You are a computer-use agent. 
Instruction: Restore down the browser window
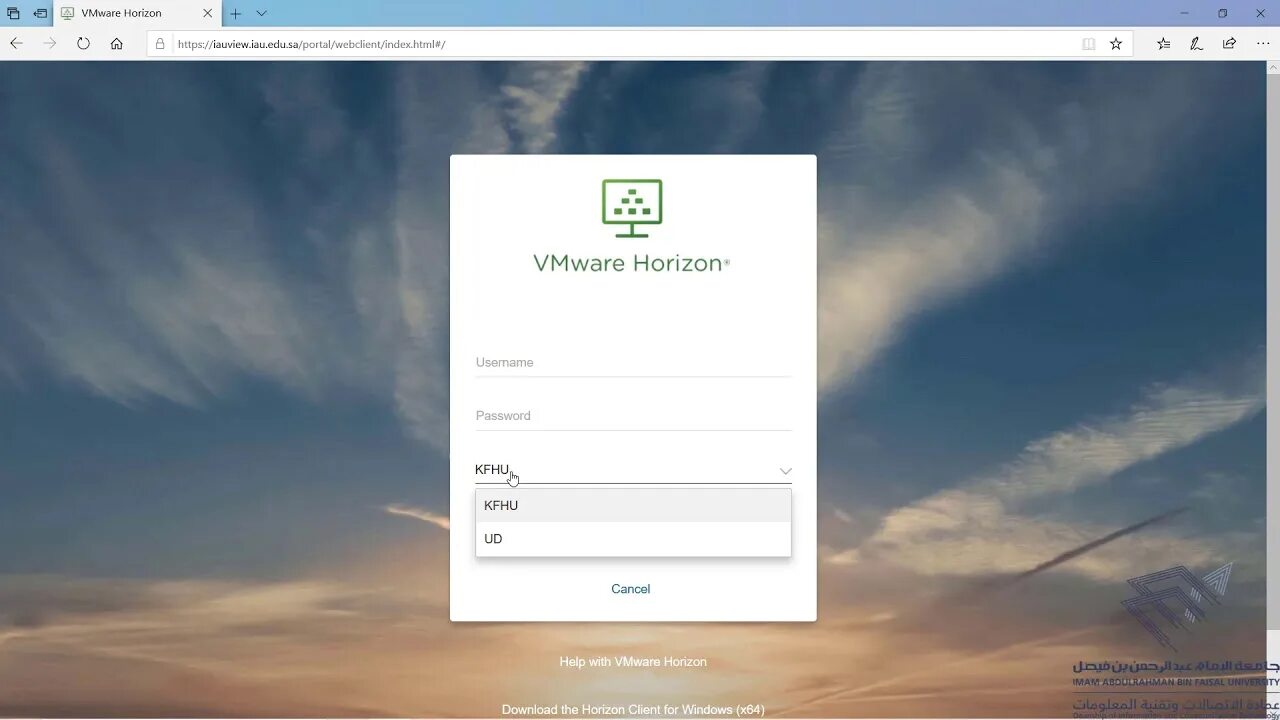1222,13
